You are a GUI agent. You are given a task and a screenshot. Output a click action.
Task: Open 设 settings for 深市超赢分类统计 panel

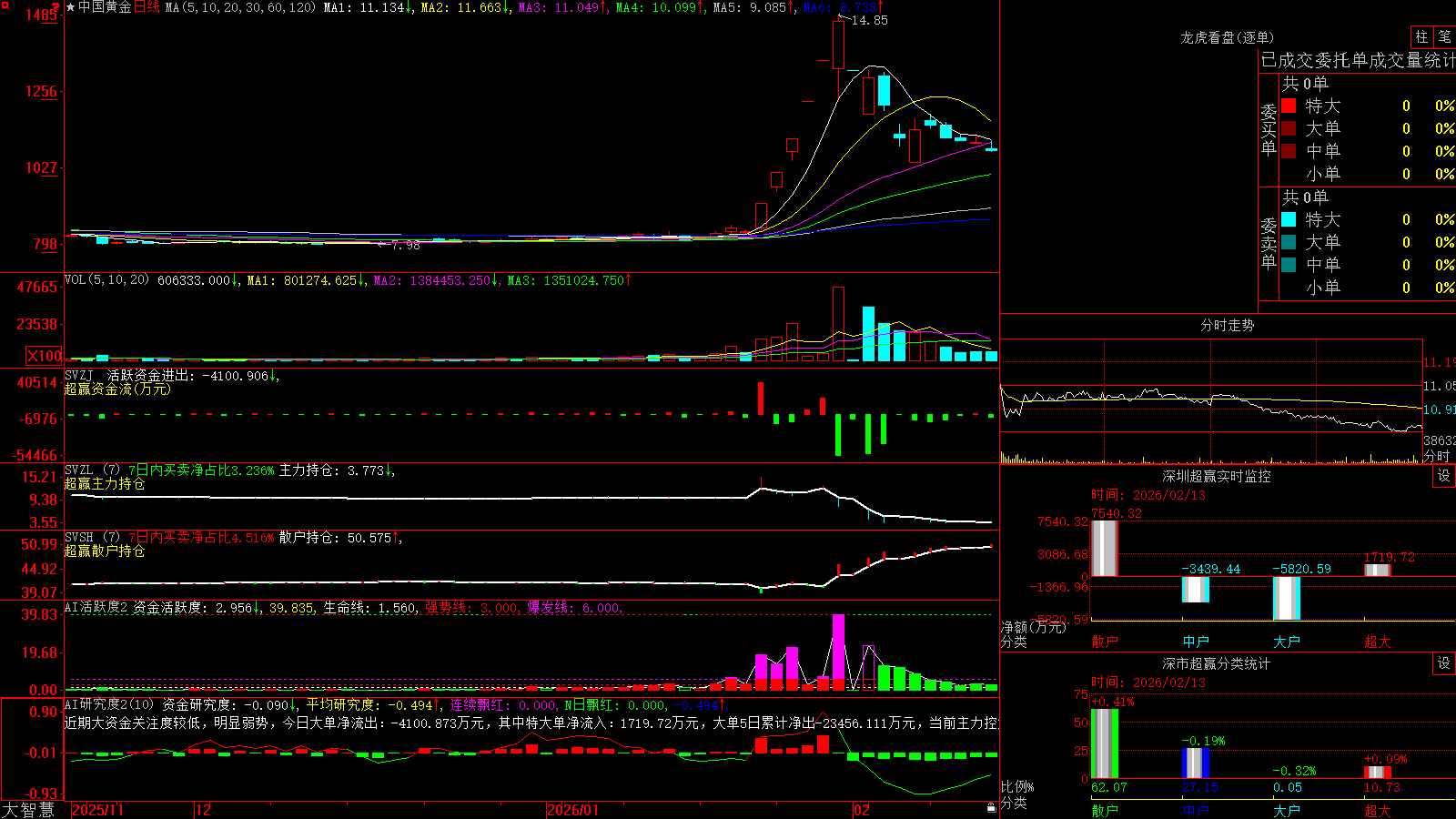(x=1444, y=663)
